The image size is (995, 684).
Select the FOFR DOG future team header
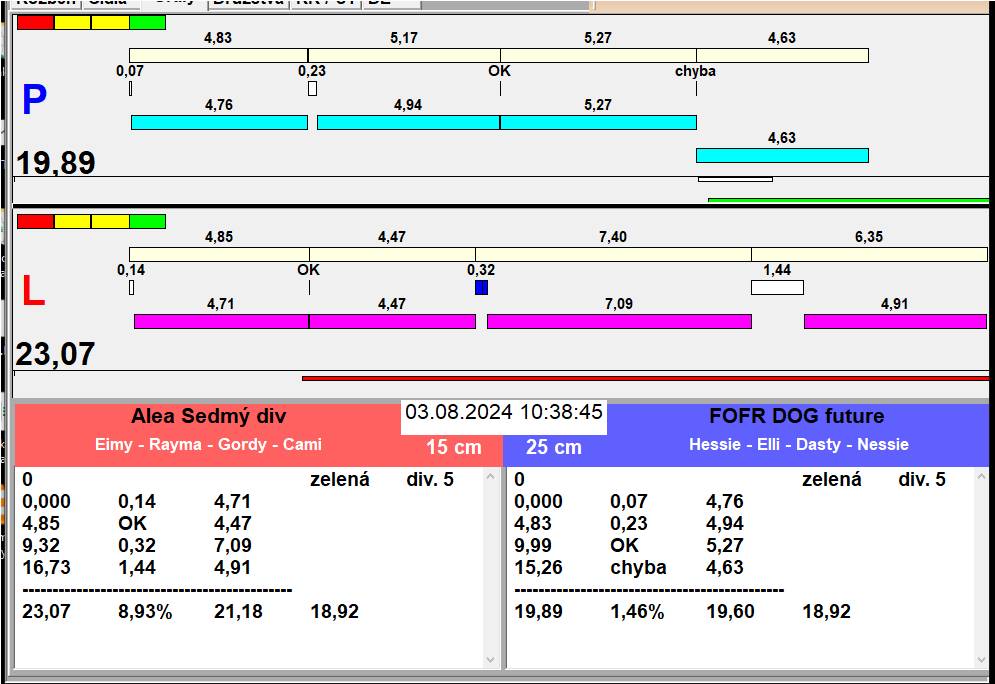tap(796, 416)
